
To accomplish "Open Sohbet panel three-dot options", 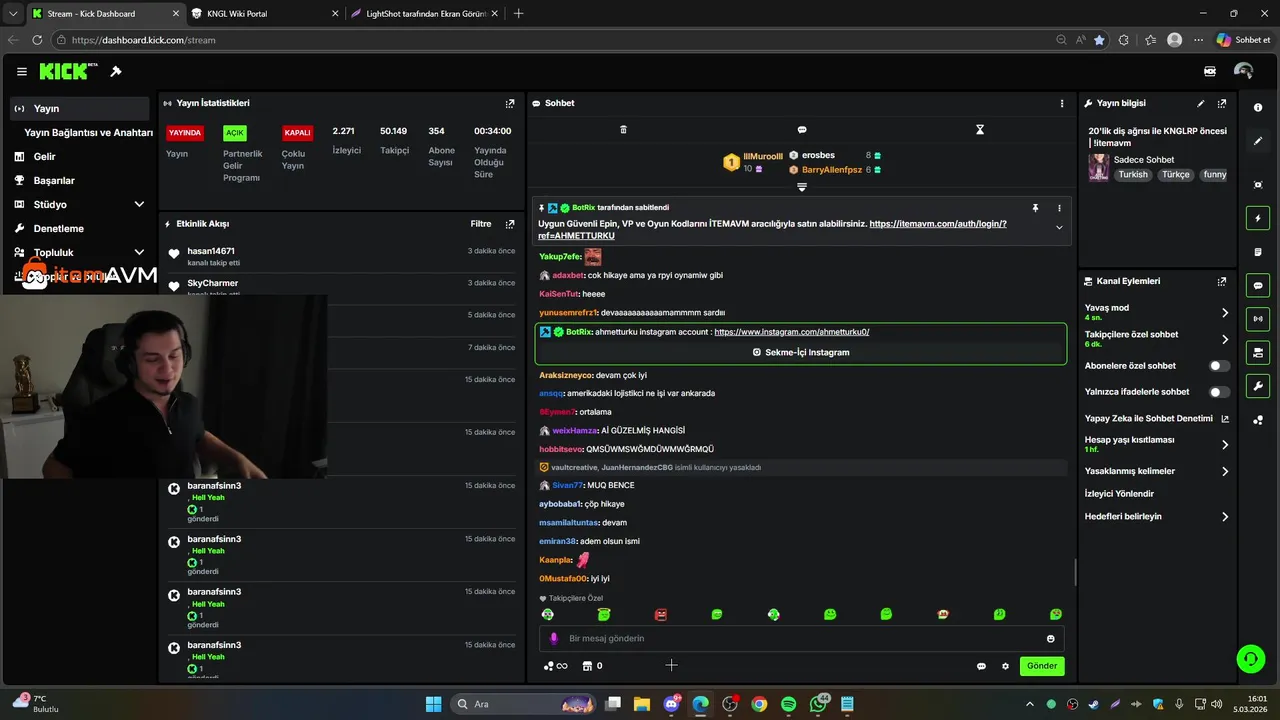I will 1062,103.
